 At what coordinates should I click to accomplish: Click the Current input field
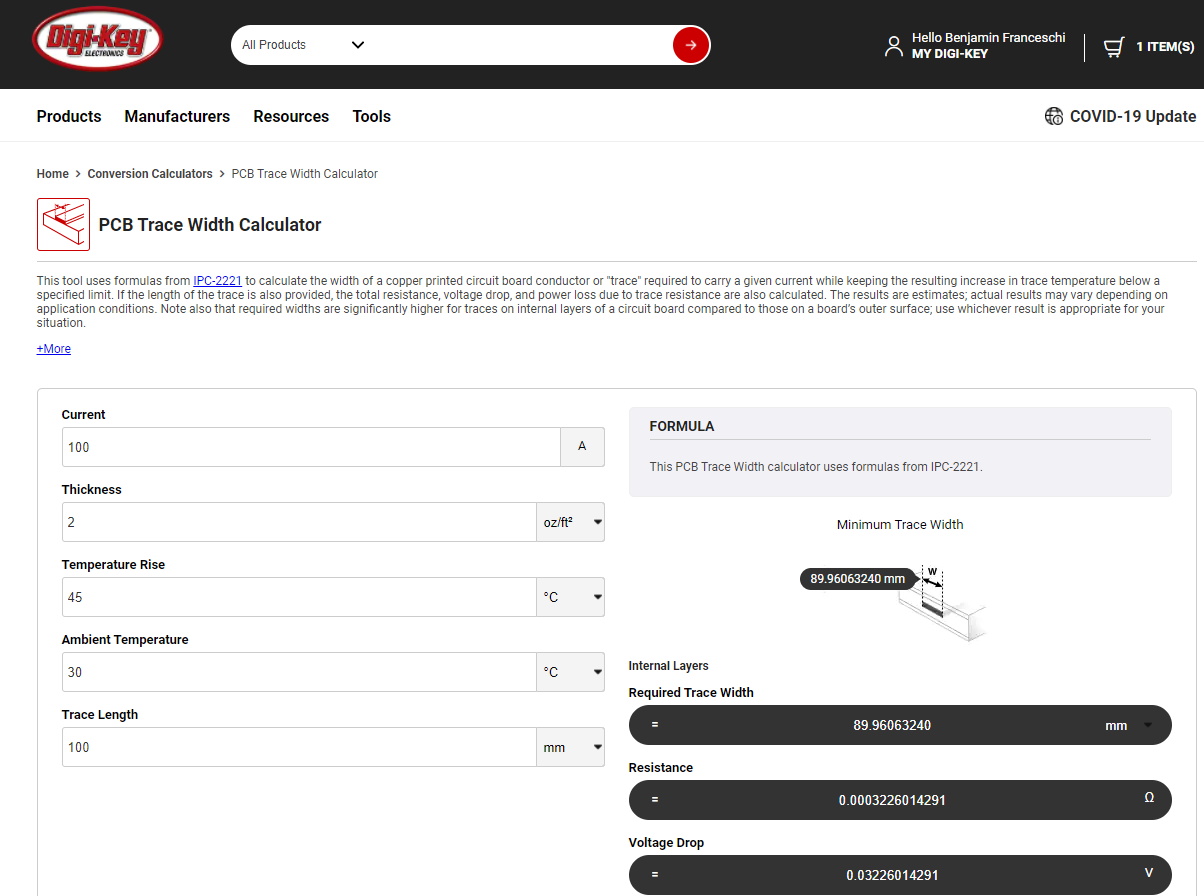point(311,447)
